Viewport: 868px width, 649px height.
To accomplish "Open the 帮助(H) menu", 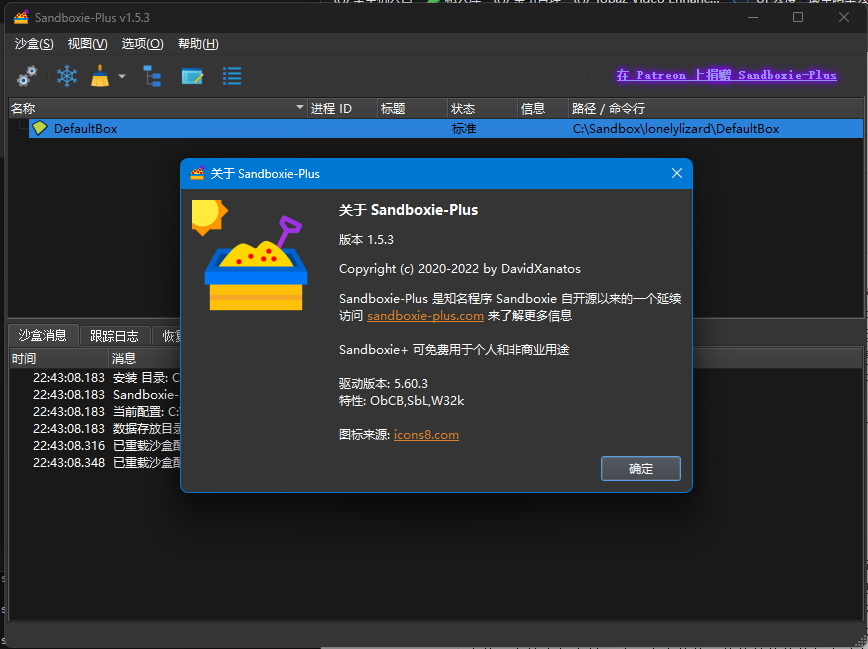I will pos(198,44).
